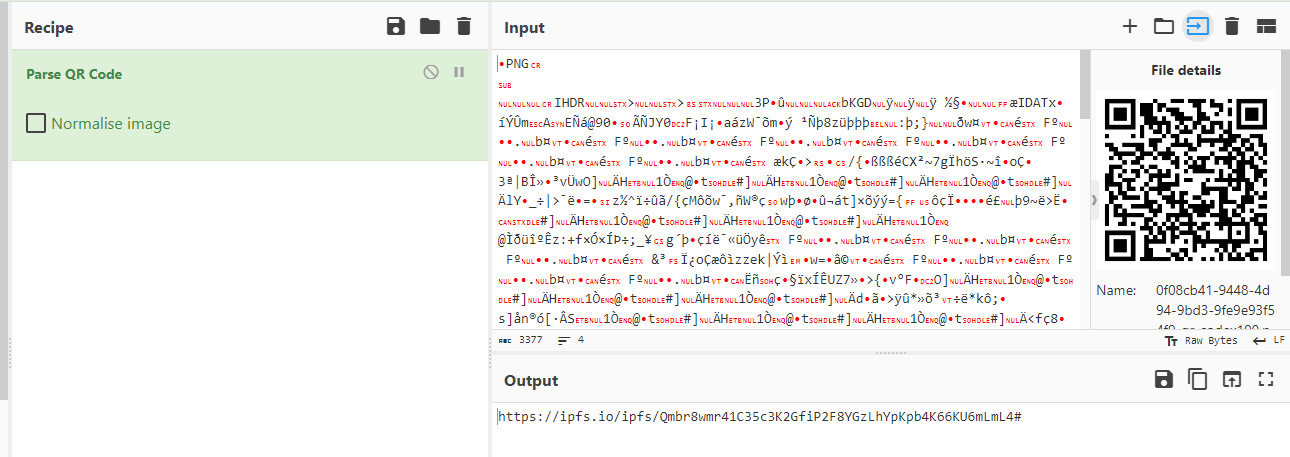
Task: Open folder as input
Action: pos(1163,27)
